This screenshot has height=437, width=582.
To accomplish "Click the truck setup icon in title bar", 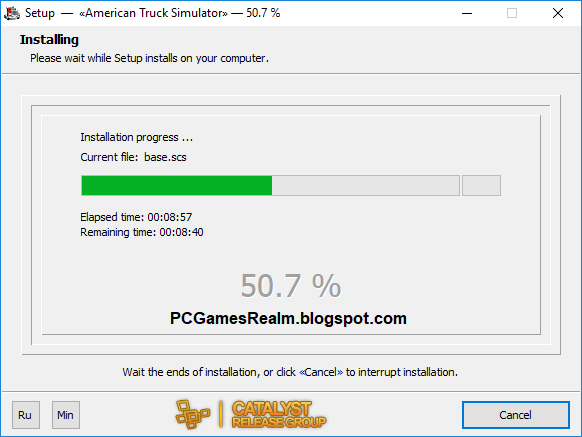I will coord(12,13).
